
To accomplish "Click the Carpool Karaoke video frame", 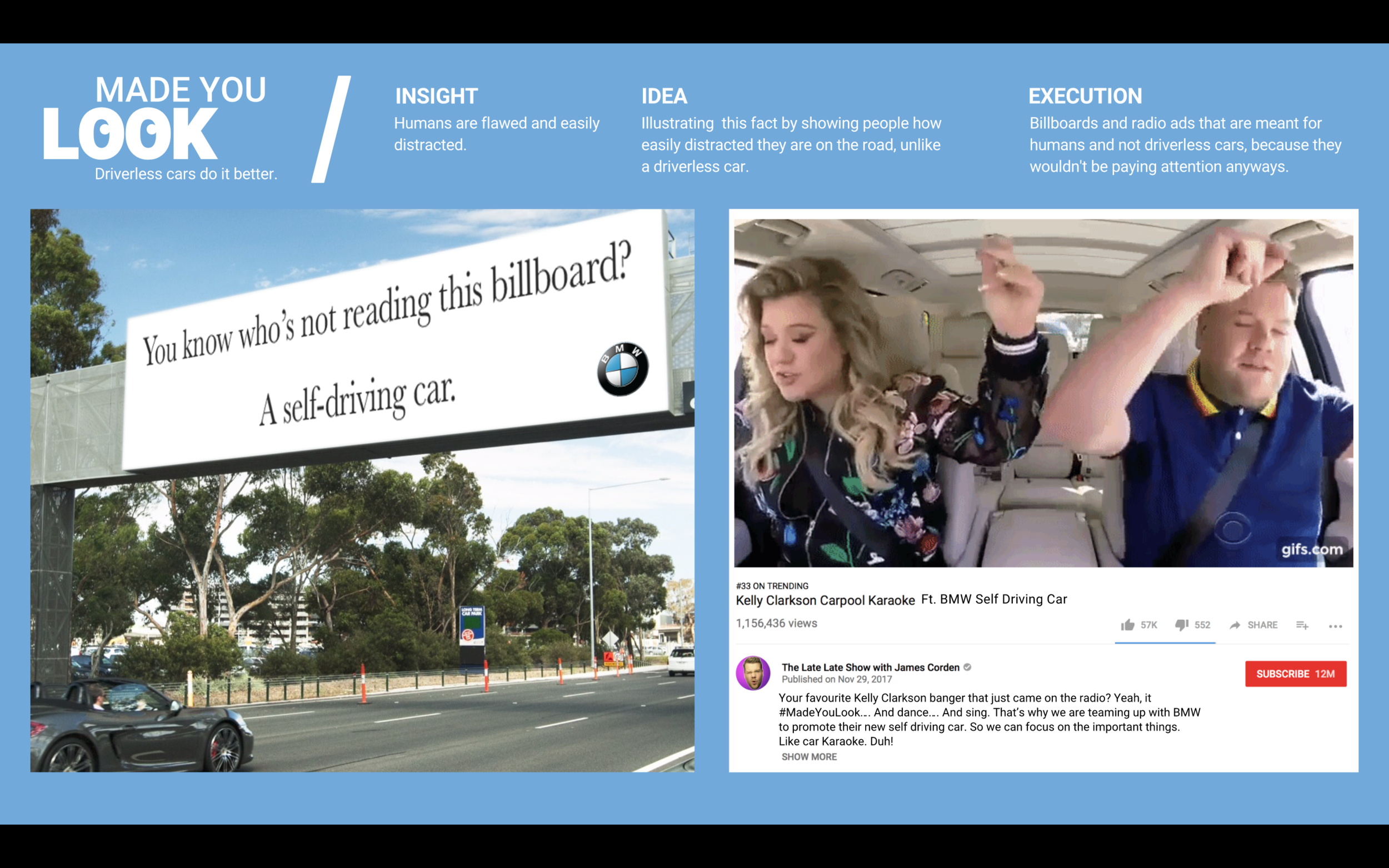I will [x=1043, y=393].
